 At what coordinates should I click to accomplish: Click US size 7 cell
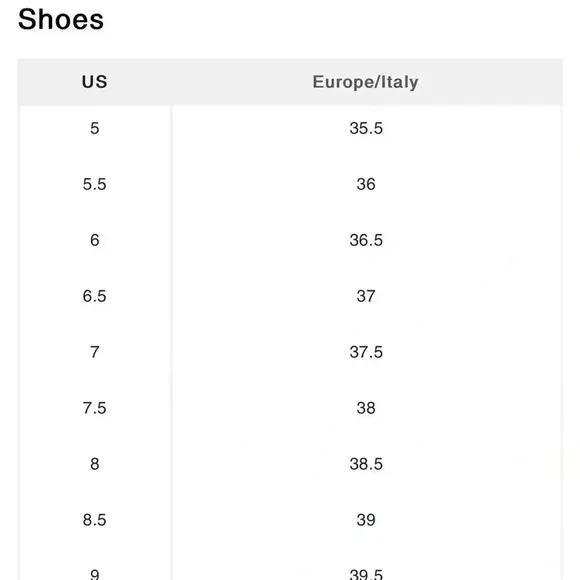pyautogui.click(x=95, y=352)
